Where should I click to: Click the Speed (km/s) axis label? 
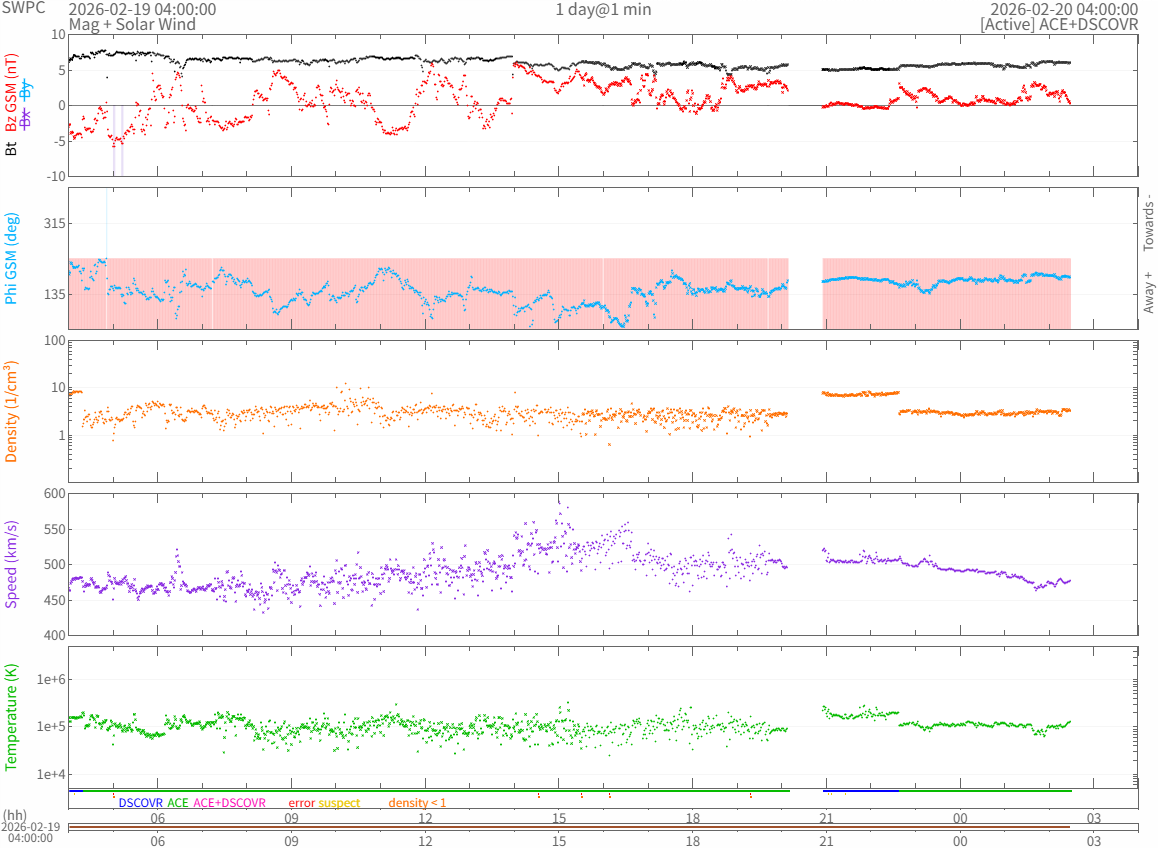12,564
